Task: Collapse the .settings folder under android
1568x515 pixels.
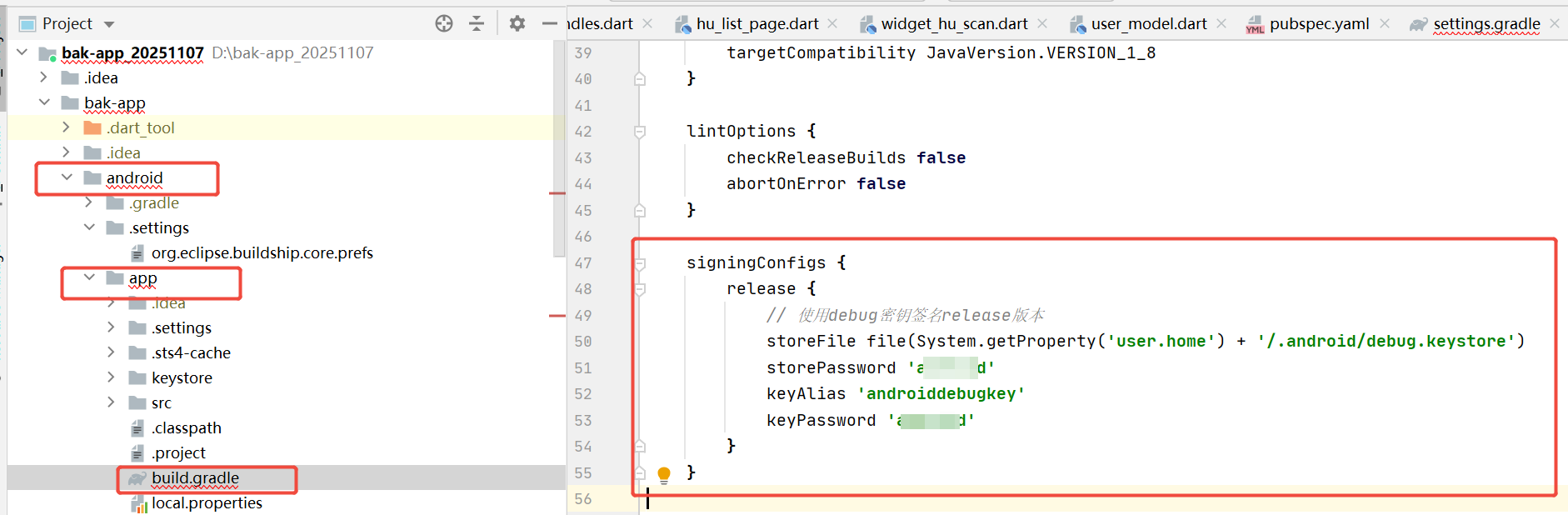Action: click(x=89, y=227)
